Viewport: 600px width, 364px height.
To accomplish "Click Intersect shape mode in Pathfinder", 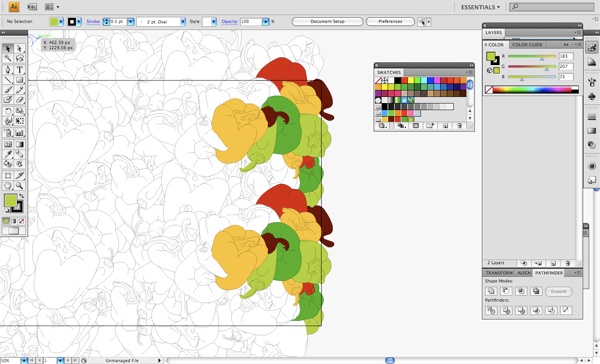I will (x=521, y=291).
